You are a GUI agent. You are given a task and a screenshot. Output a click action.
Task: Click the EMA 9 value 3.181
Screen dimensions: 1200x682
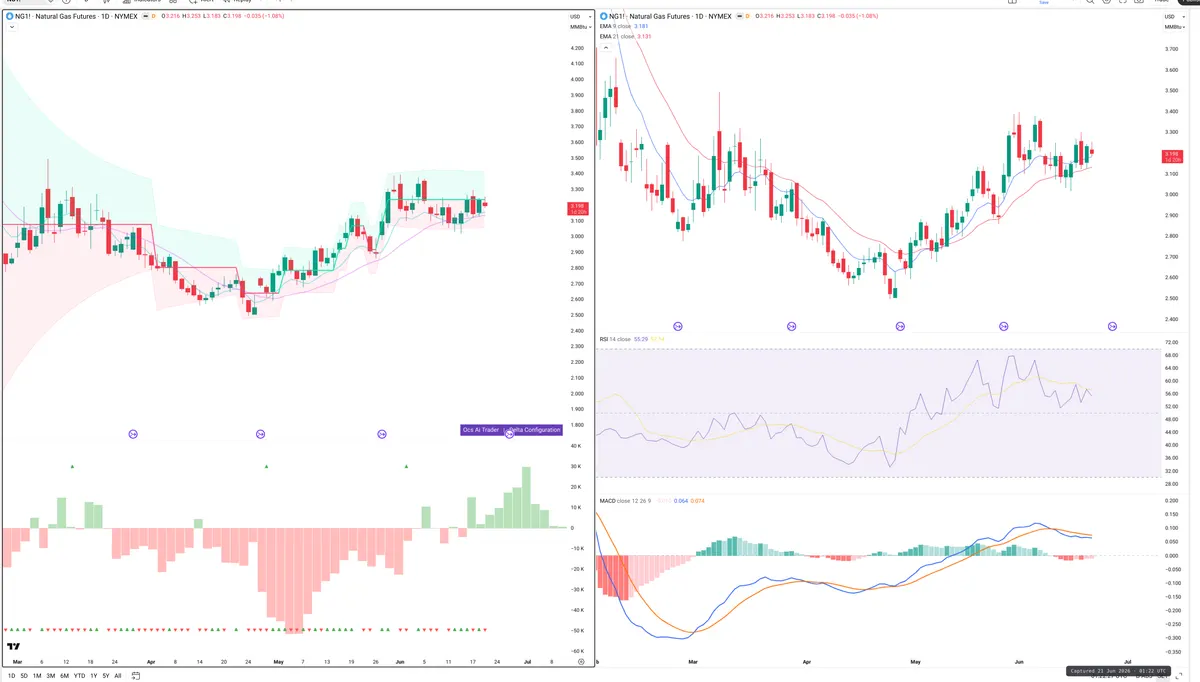point(643,26)
